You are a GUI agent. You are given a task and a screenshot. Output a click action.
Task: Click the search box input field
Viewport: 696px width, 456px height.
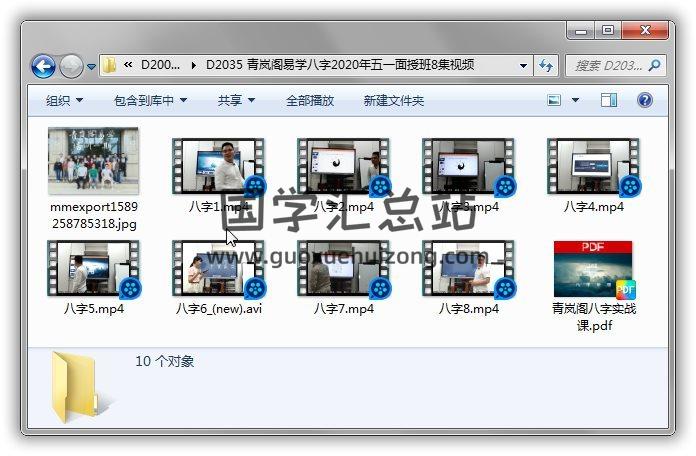612,66
